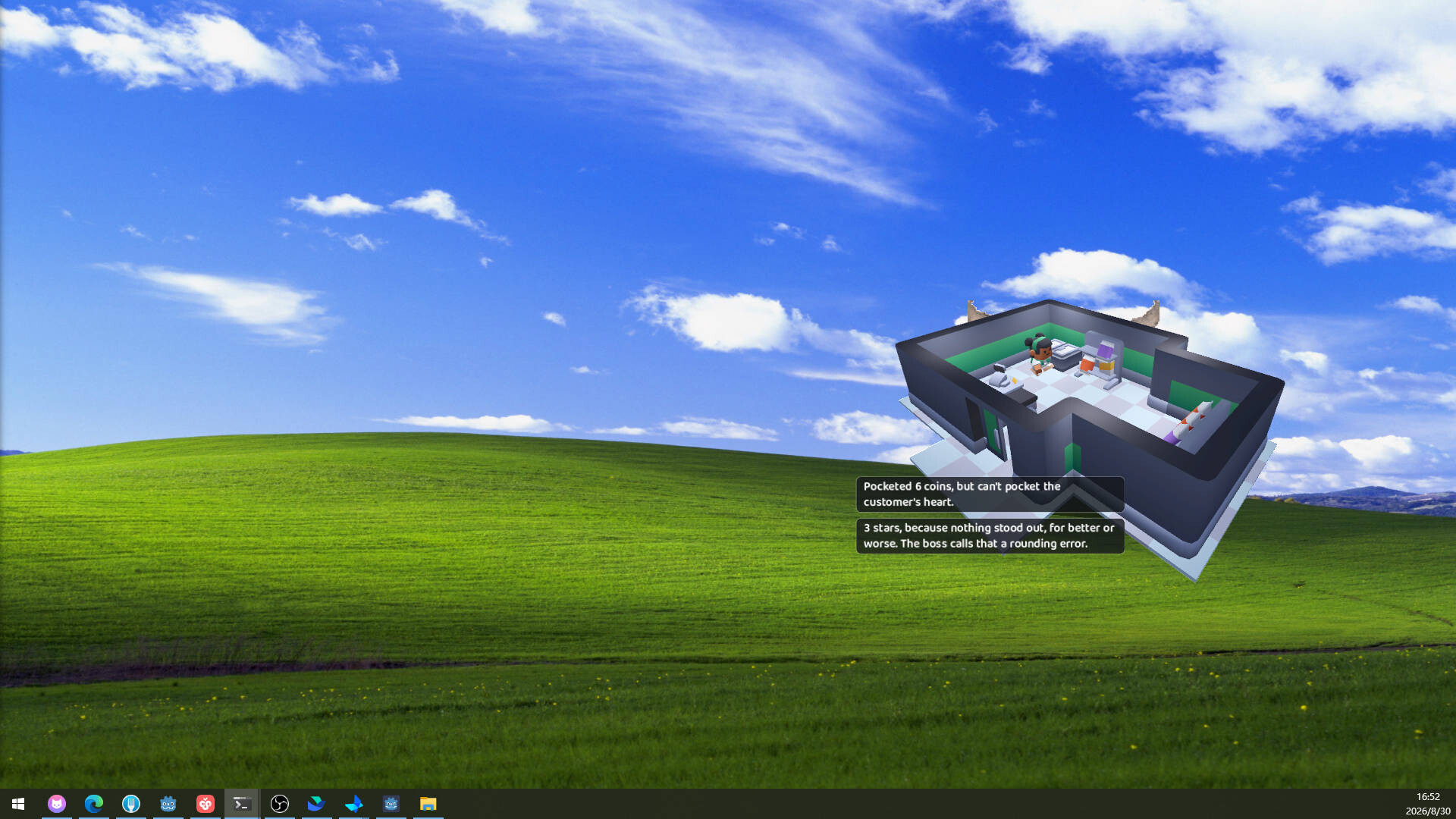Viewport: 1456px width, 819px height.
Task: Click the "Pocketed 6 coins" message bubble
Action: click(990, 494)
